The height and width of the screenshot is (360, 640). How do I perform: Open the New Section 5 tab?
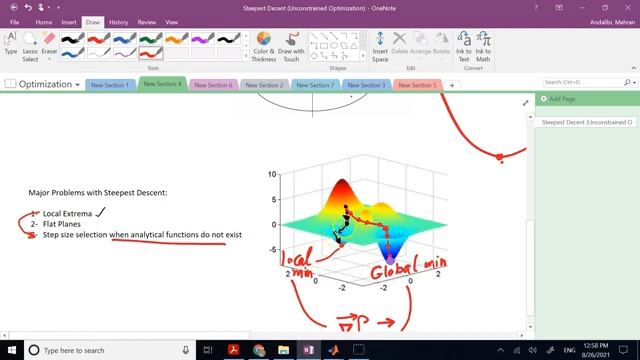[418, 85]
